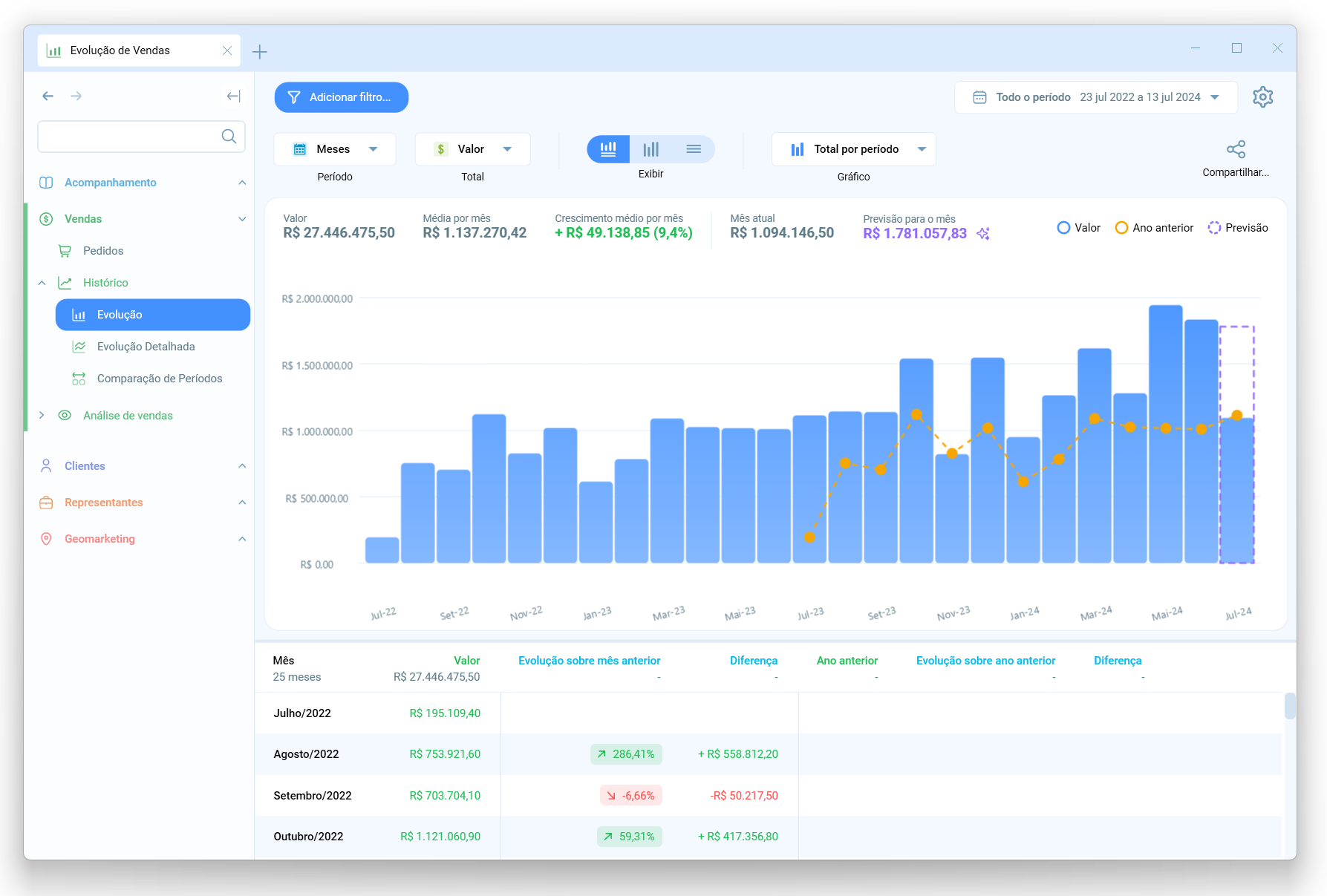The width and height of the screenshot is (1327, 896).
Task: Click the 286,41% growth badge
Action: click(x=626, y=754)
